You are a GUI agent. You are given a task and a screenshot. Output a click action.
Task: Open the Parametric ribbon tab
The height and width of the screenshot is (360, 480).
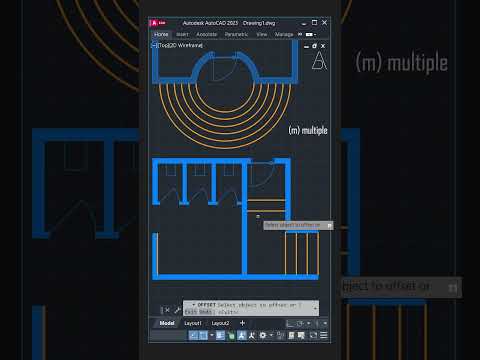tap(236, 34)
